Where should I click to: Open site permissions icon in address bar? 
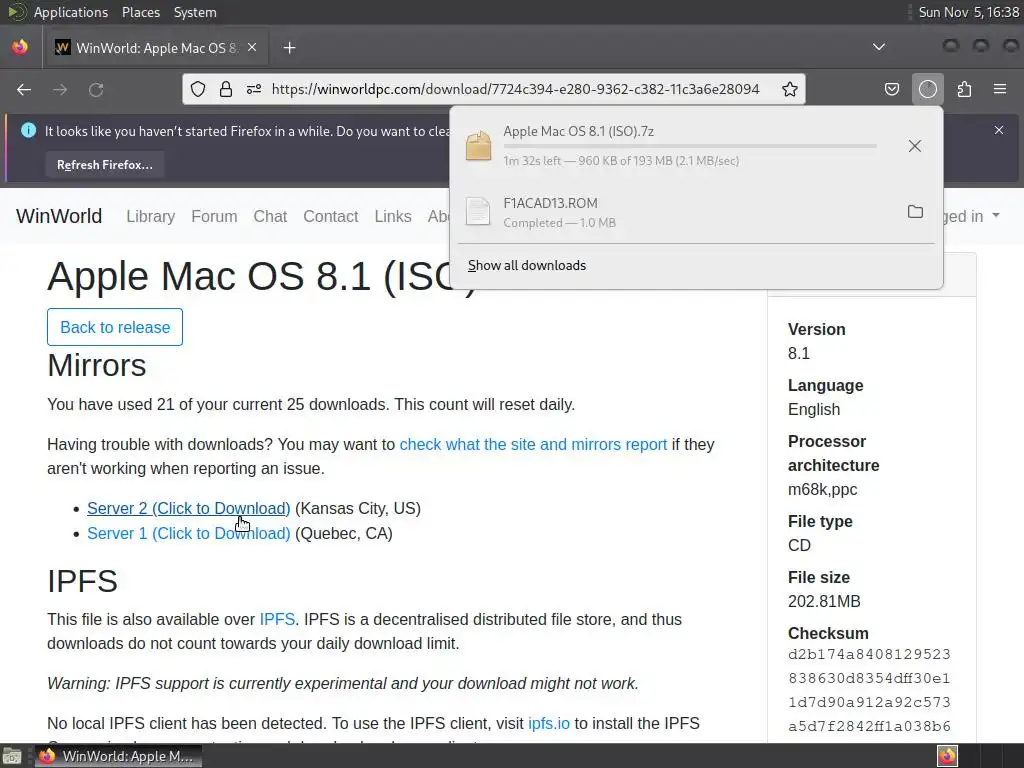pyautogui.click(x=254, y=89)
